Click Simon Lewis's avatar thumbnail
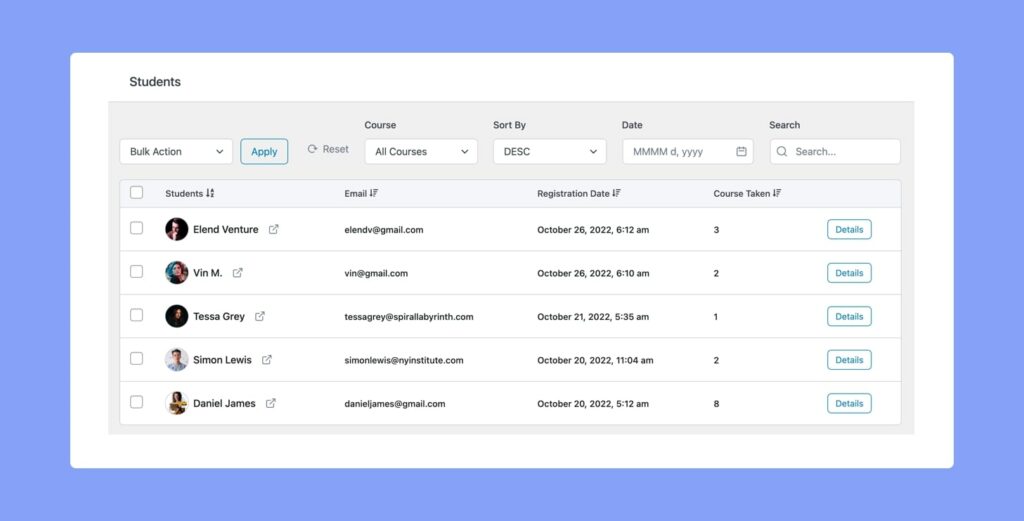The height and width of the screenshot is (521, 1024). (176, 360)
